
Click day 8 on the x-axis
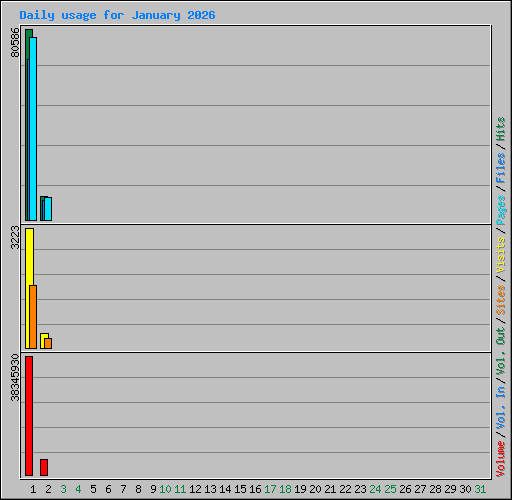[x=138, y=489]
